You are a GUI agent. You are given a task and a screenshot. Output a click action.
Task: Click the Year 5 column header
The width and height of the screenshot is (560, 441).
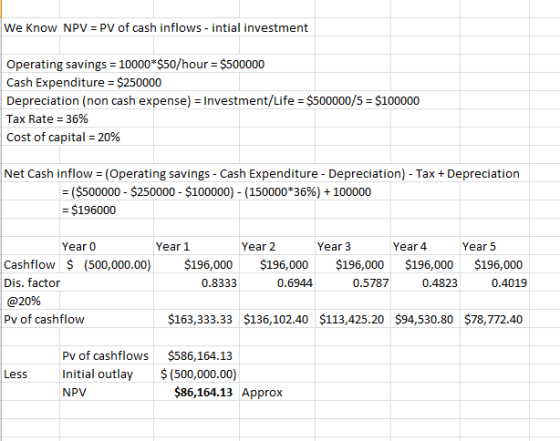(479, 246)
